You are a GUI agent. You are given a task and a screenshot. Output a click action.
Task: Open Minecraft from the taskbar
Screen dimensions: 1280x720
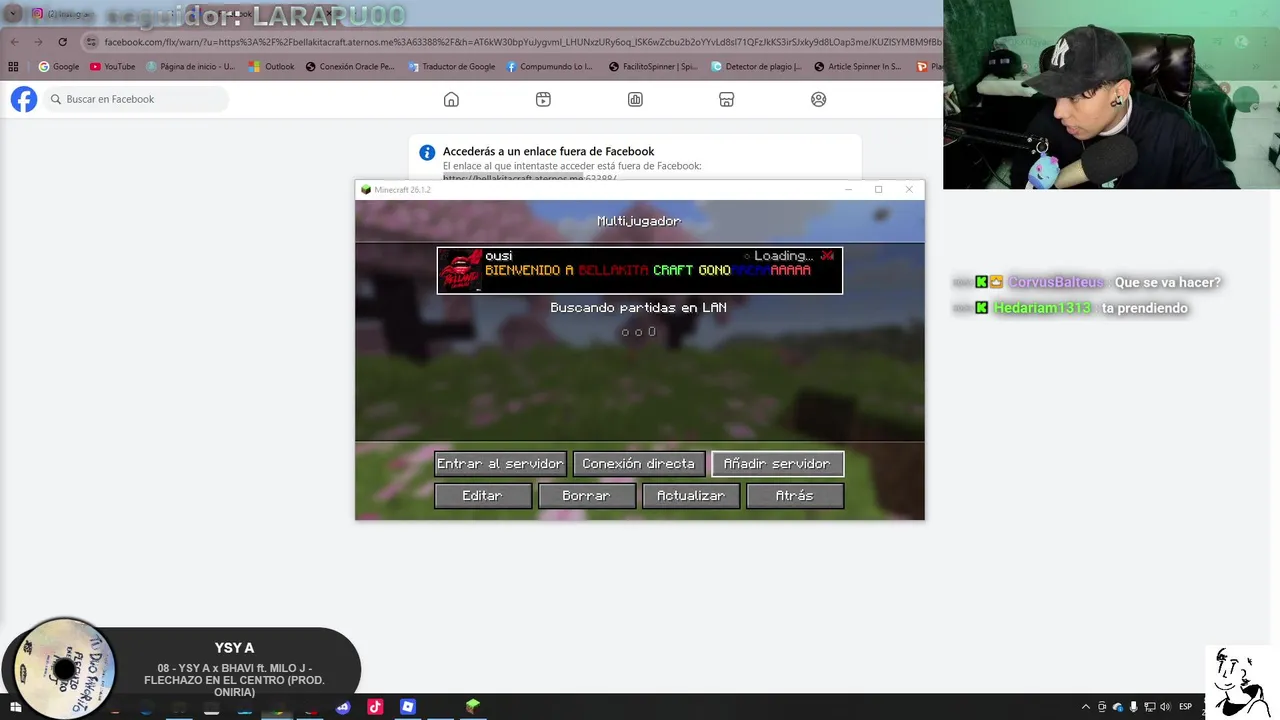(472, 707)
